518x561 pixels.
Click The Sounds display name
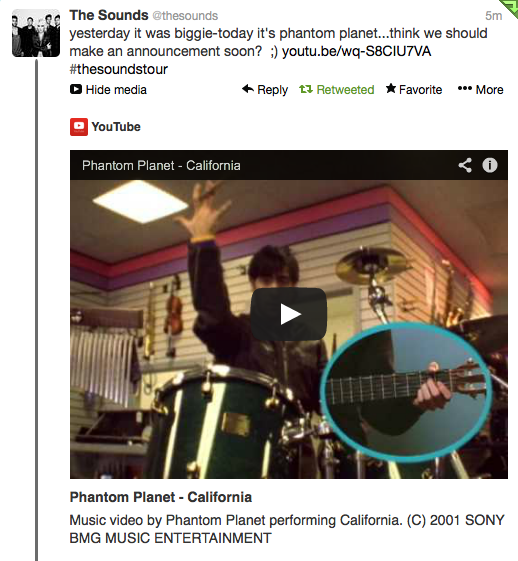pyautogui.click(x=109, y=15)
